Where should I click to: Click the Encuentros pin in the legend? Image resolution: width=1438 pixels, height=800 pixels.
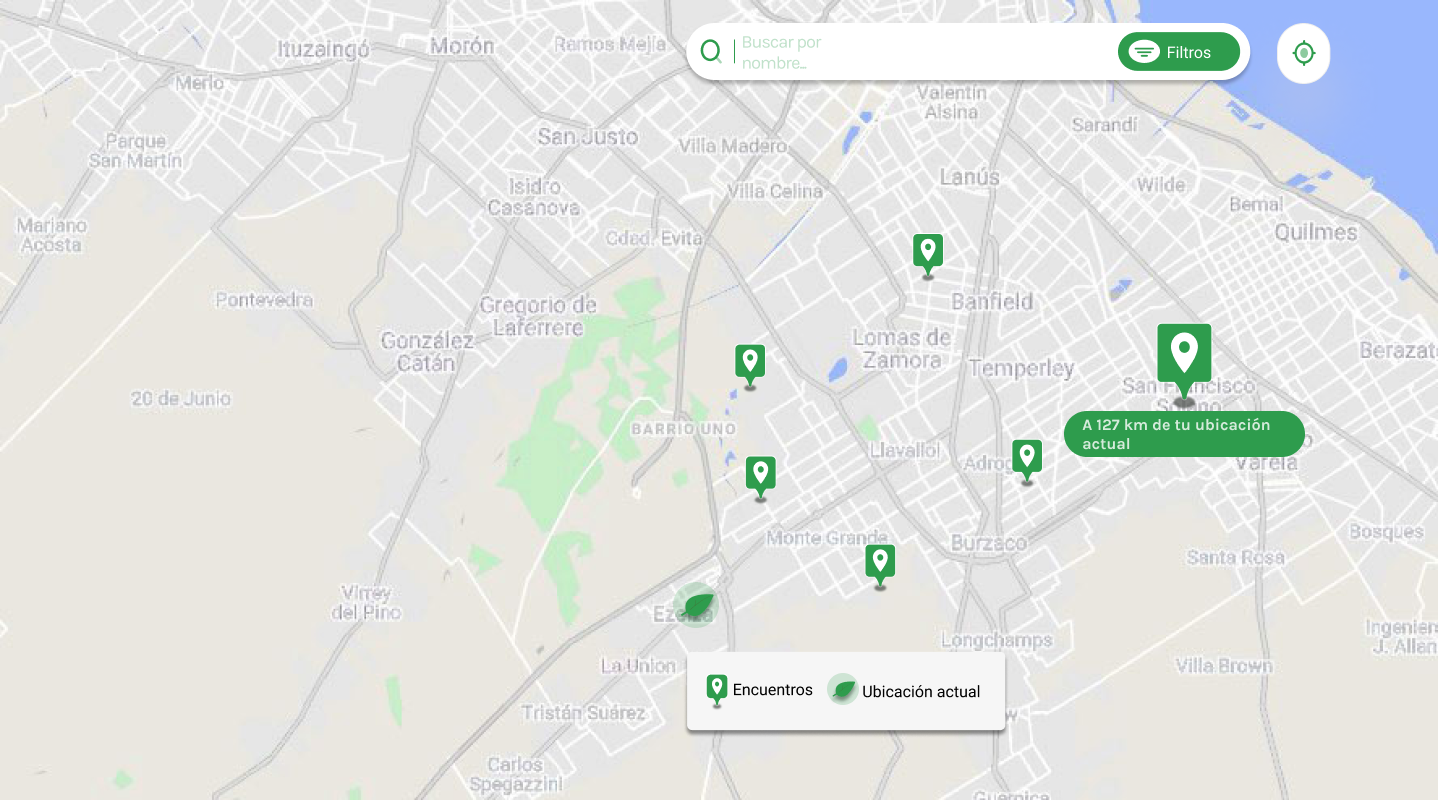click(716, 689)
